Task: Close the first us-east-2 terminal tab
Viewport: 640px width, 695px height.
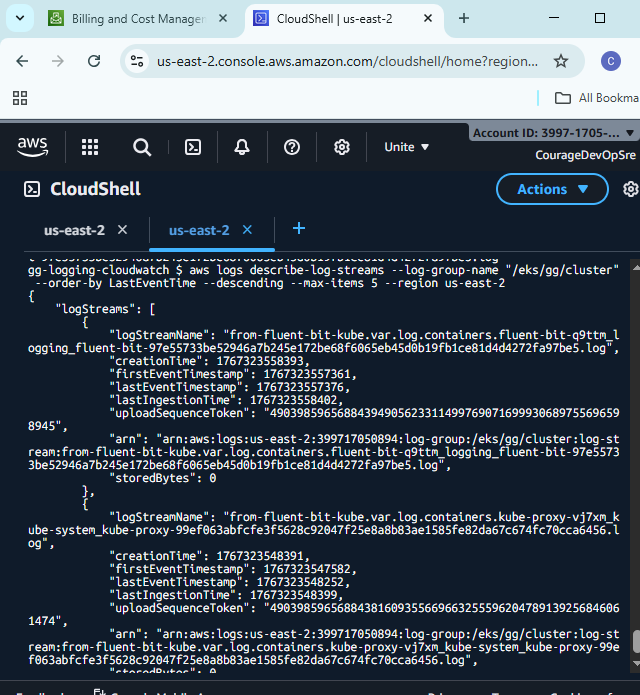Action: click(x=122, y=230)
